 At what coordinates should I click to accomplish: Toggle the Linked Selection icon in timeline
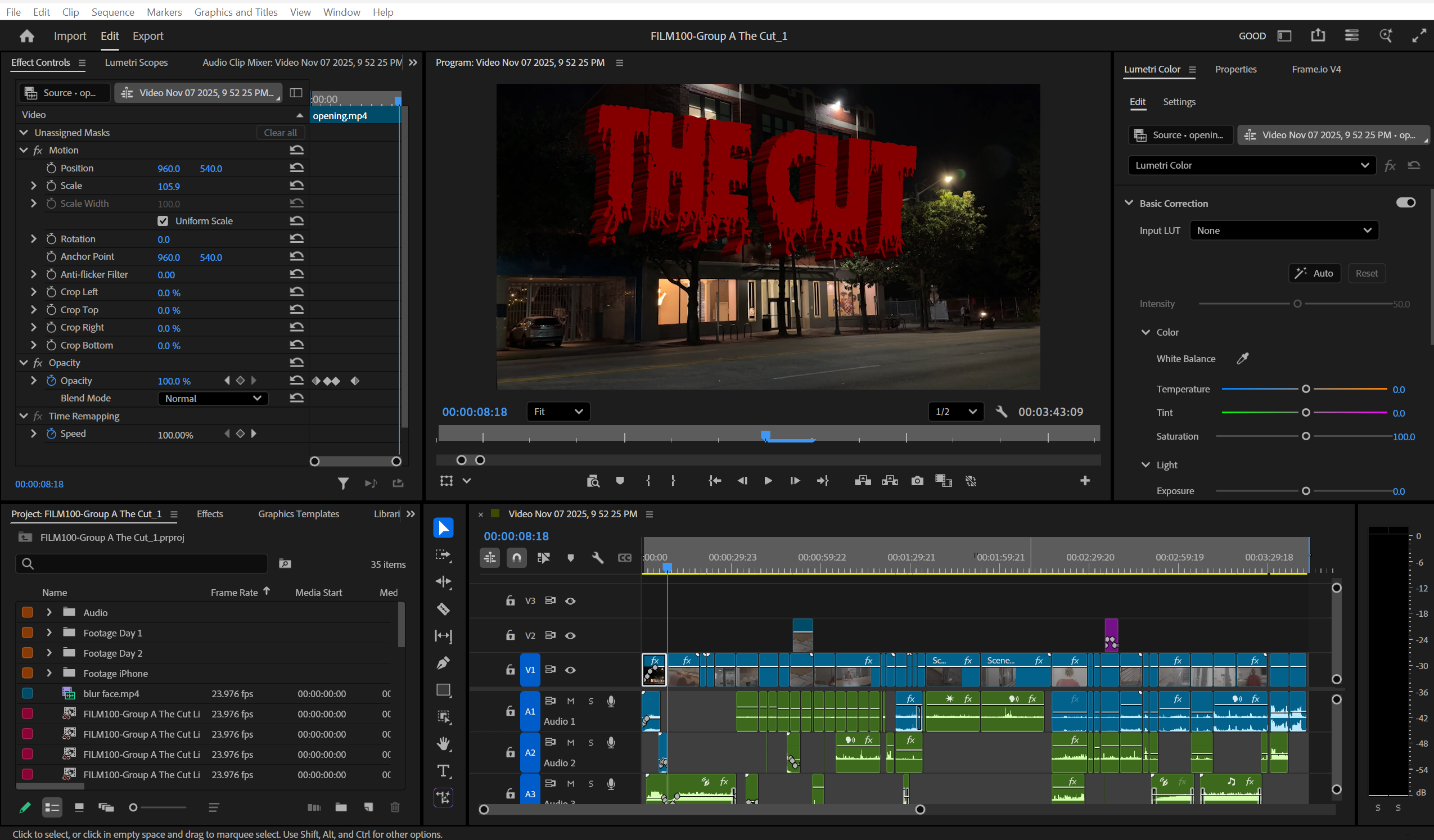point(543,558)
